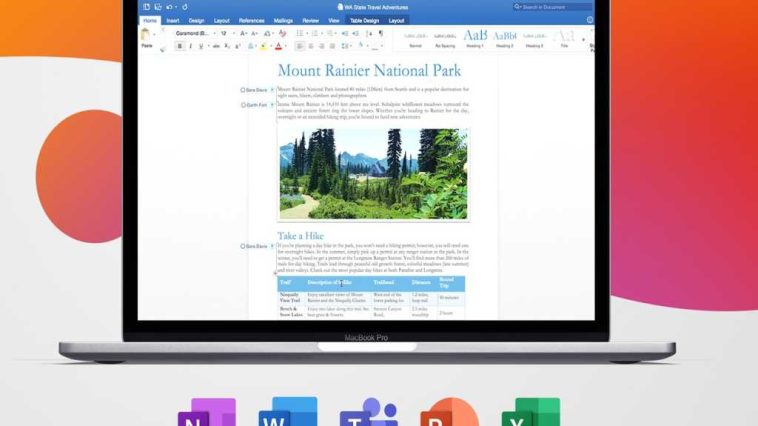The width and height of the screenshot is (758, 426).
Task: Apply the Heading 3 style
Action: (534, 39)
